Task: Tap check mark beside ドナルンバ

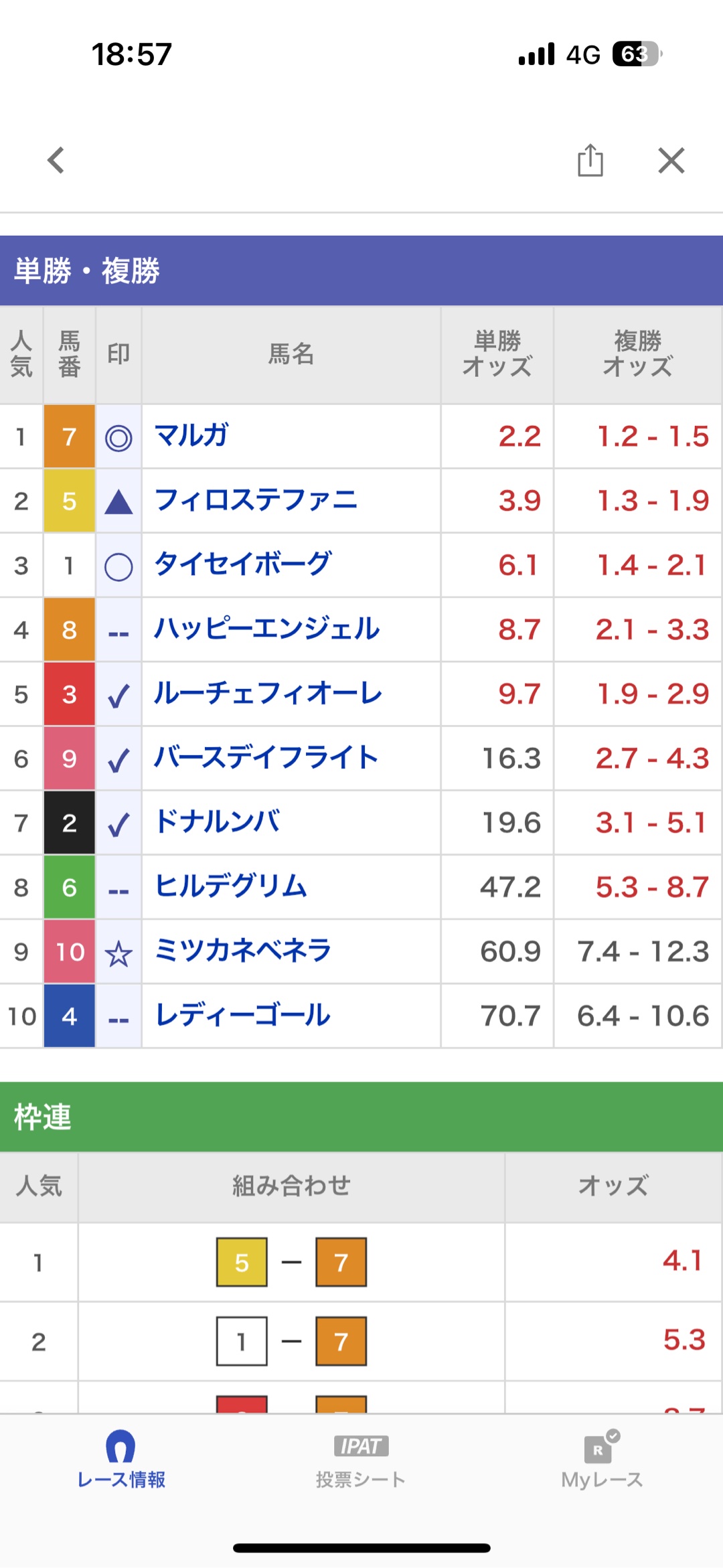Action: (x=118, y=825)
